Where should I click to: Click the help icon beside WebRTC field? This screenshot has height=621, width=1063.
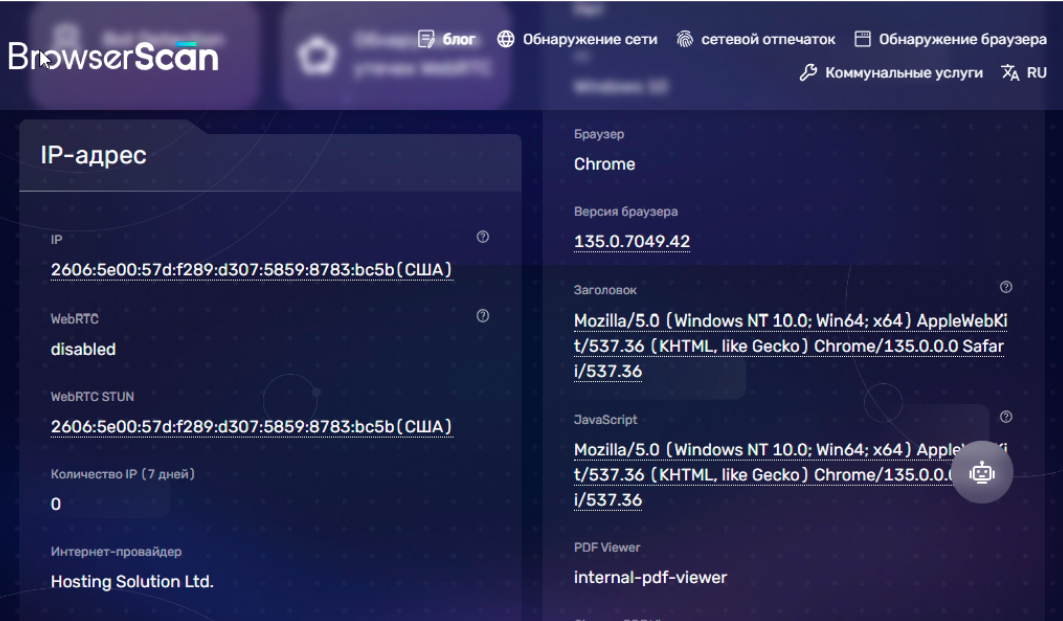pyautogui.click(x=483, y=316)
